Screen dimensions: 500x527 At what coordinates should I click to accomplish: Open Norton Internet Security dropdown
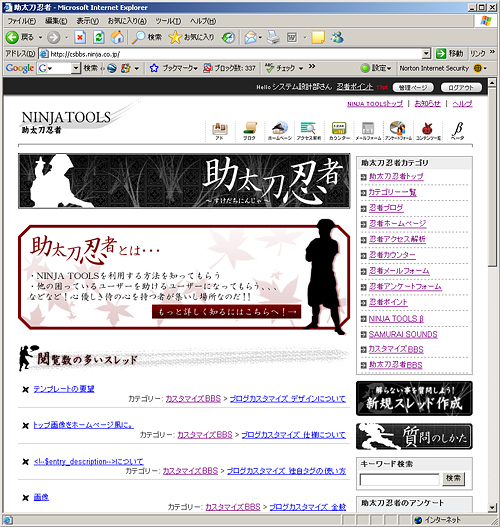pos(485,68)
